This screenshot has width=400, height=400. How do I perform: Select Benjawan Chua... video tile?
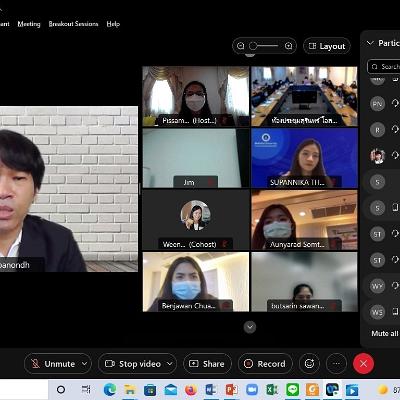tap(196, 282)
